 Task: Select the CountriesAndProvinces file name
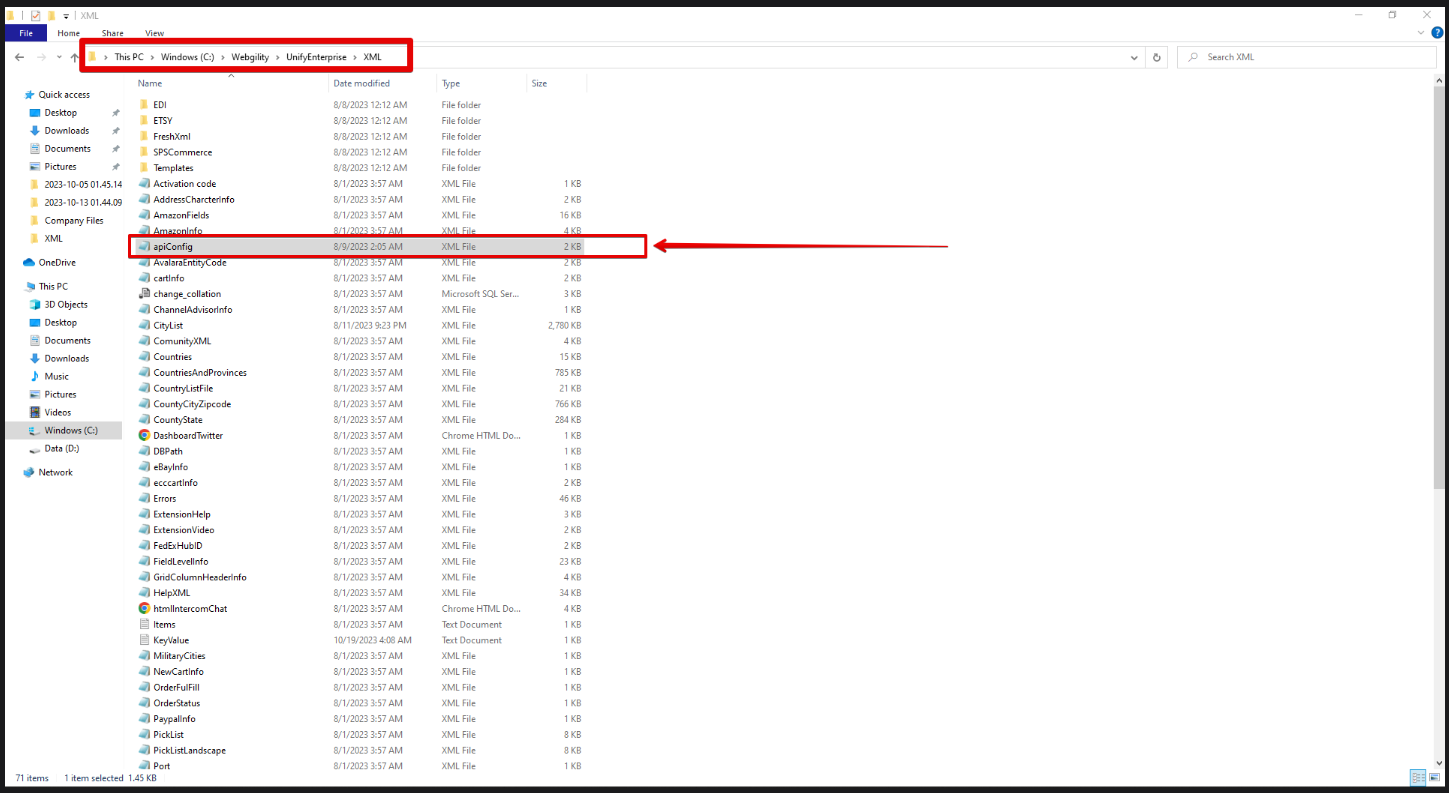200,373
